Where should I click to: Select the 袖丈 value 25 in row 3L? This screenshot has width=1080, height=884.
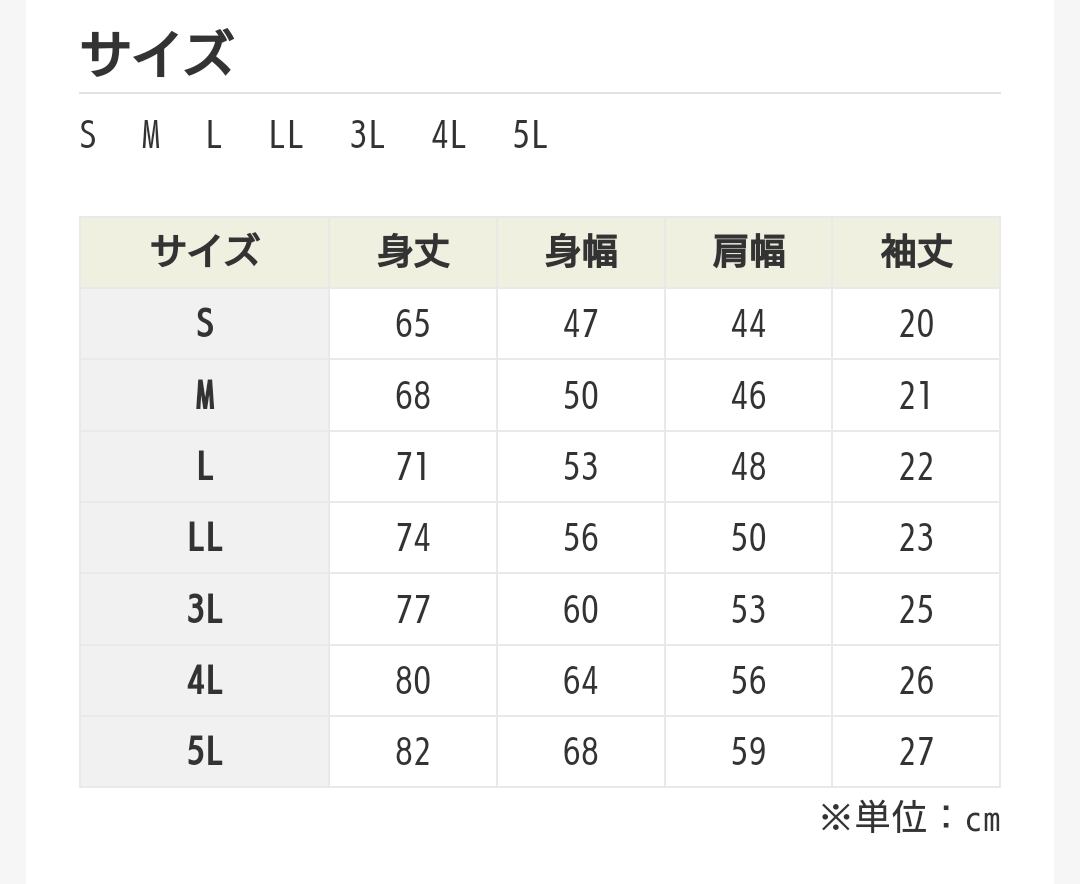[916, 610]
